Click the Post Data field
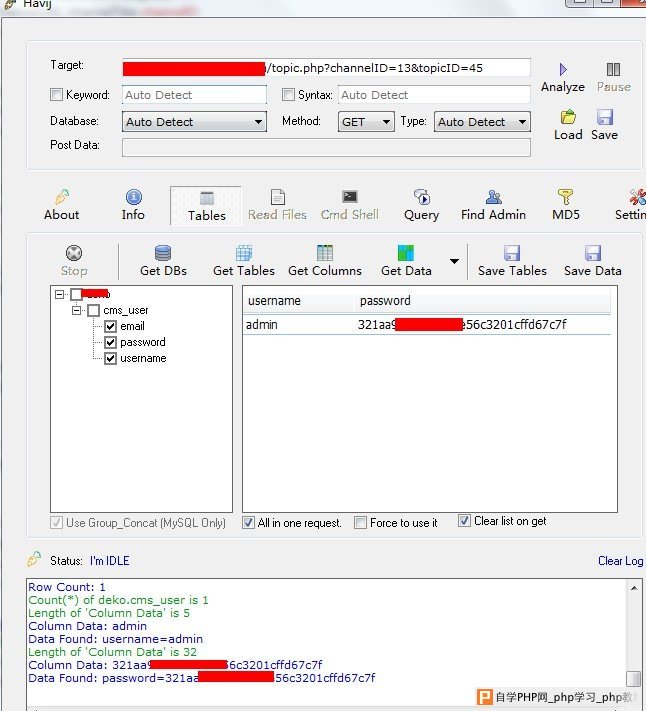Image resolution: width=646 pixels, height=711 pixels. tap(326, 148)
